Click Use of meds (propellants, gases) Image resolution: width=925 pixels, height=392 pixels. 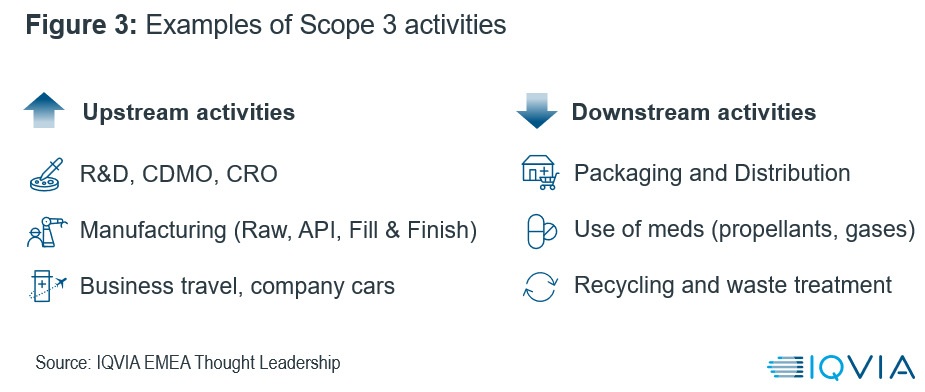[x=745, y=230]
